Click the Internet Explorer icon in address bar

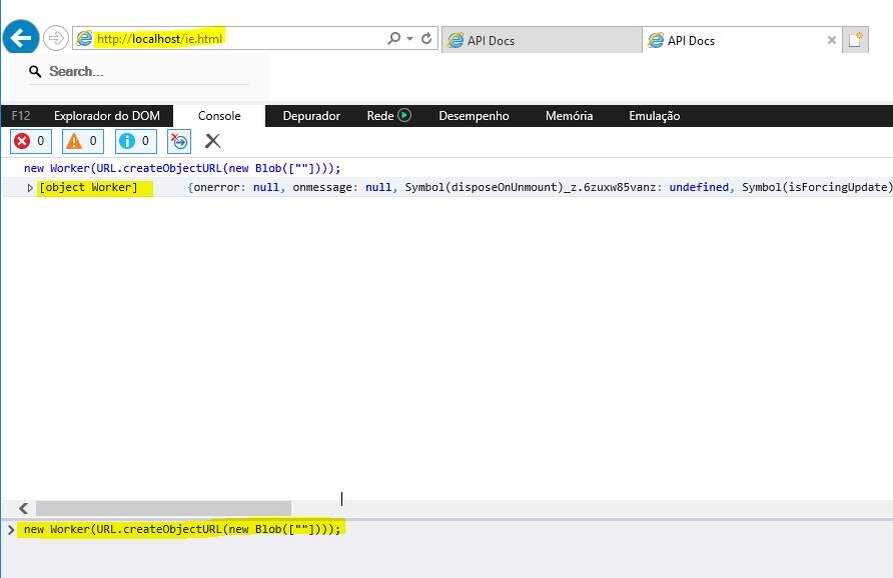pos(84,38)
